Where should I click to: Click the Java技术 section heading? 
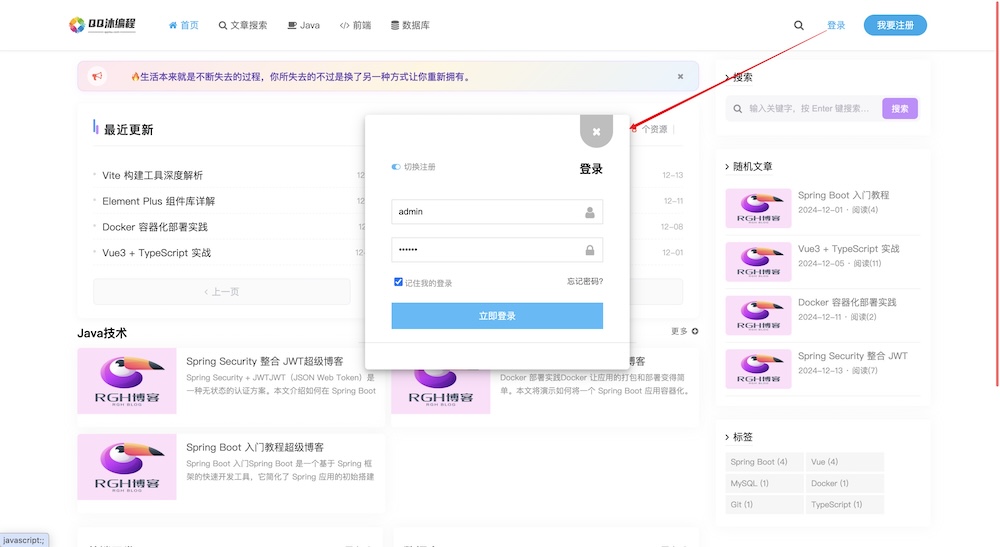pyautogui.click(x=102, y=333)
